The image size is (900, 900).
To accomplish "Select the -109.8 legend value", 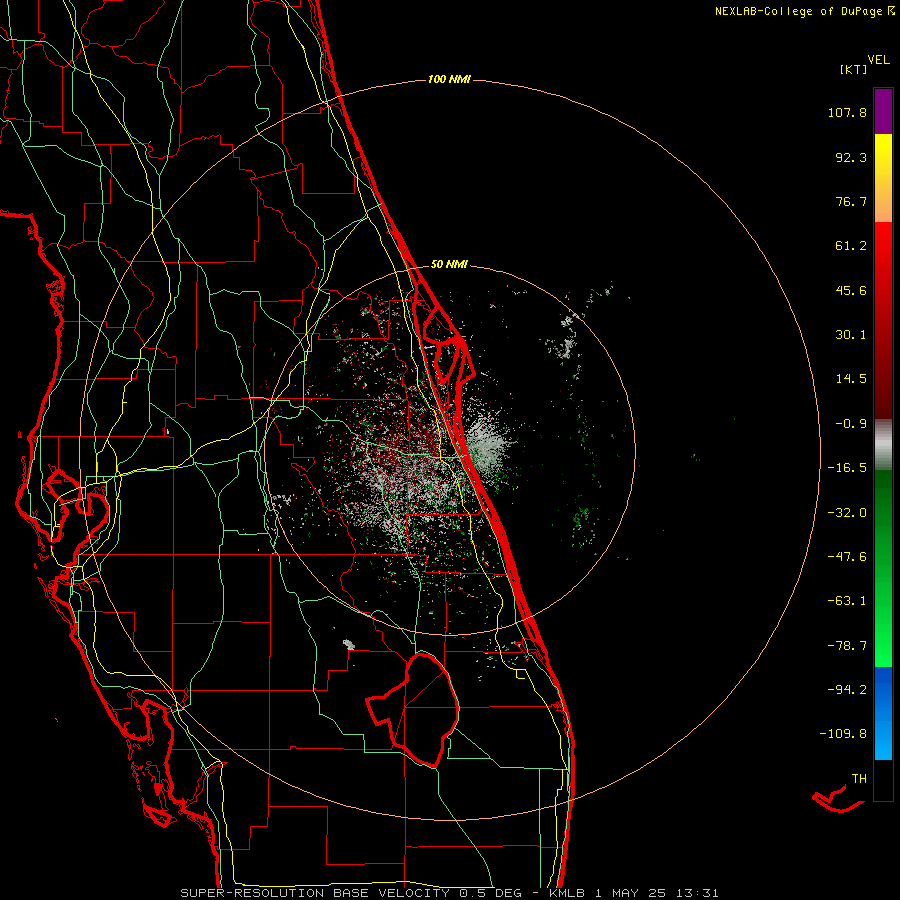I will (843, 734).
